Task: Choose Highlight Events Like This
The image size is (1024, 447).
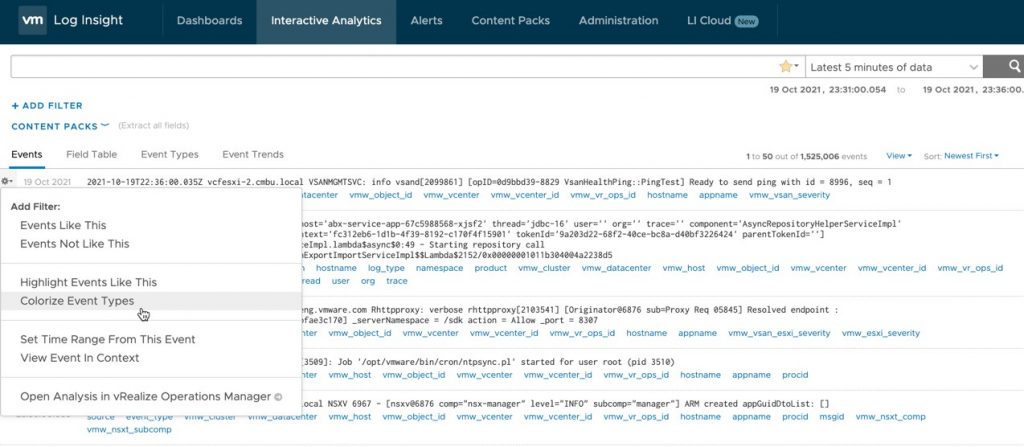Action: pyautogui.click(x=88, y=282)
